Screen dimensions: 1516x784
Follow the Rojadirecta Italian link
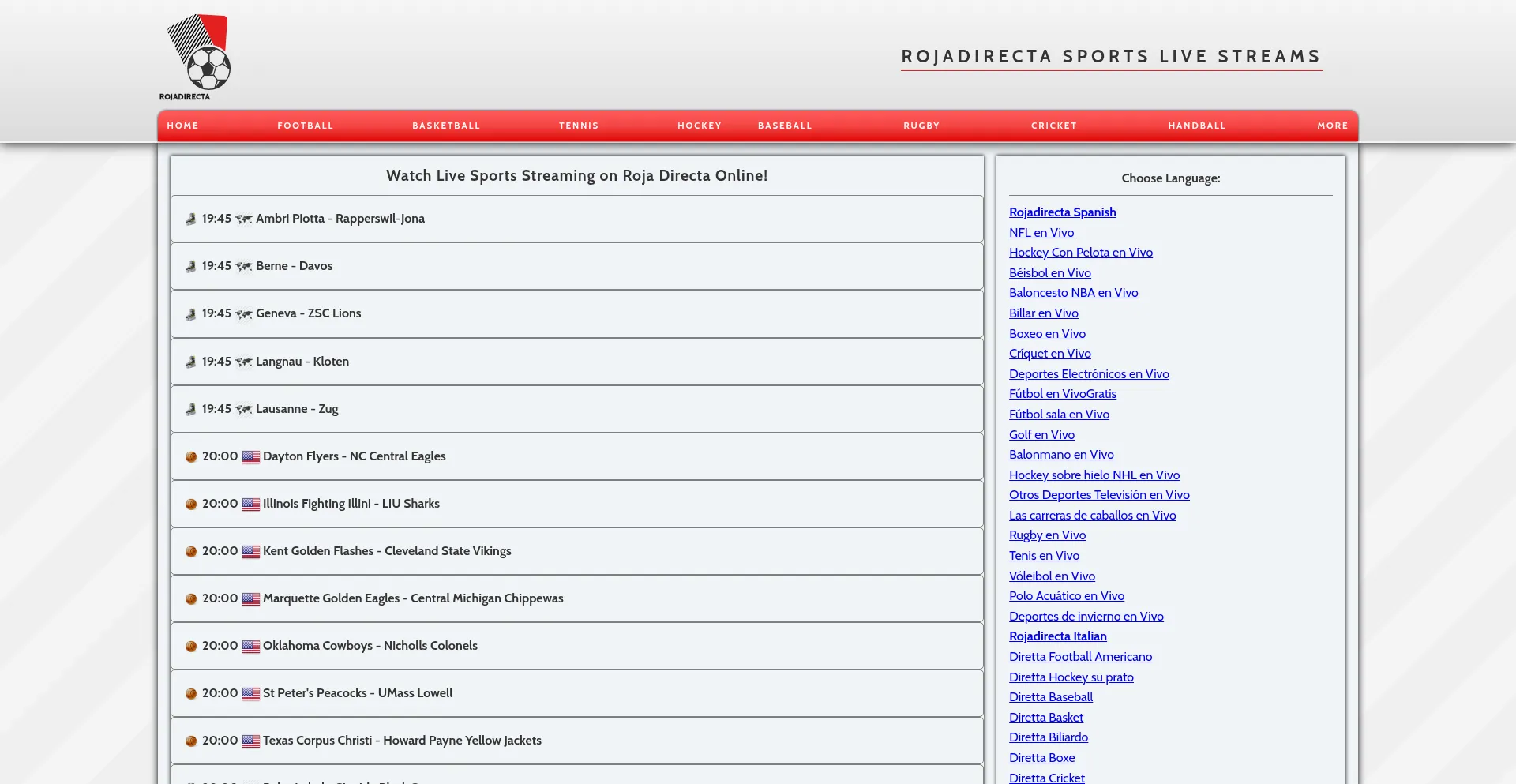[x=1057, y=636]
